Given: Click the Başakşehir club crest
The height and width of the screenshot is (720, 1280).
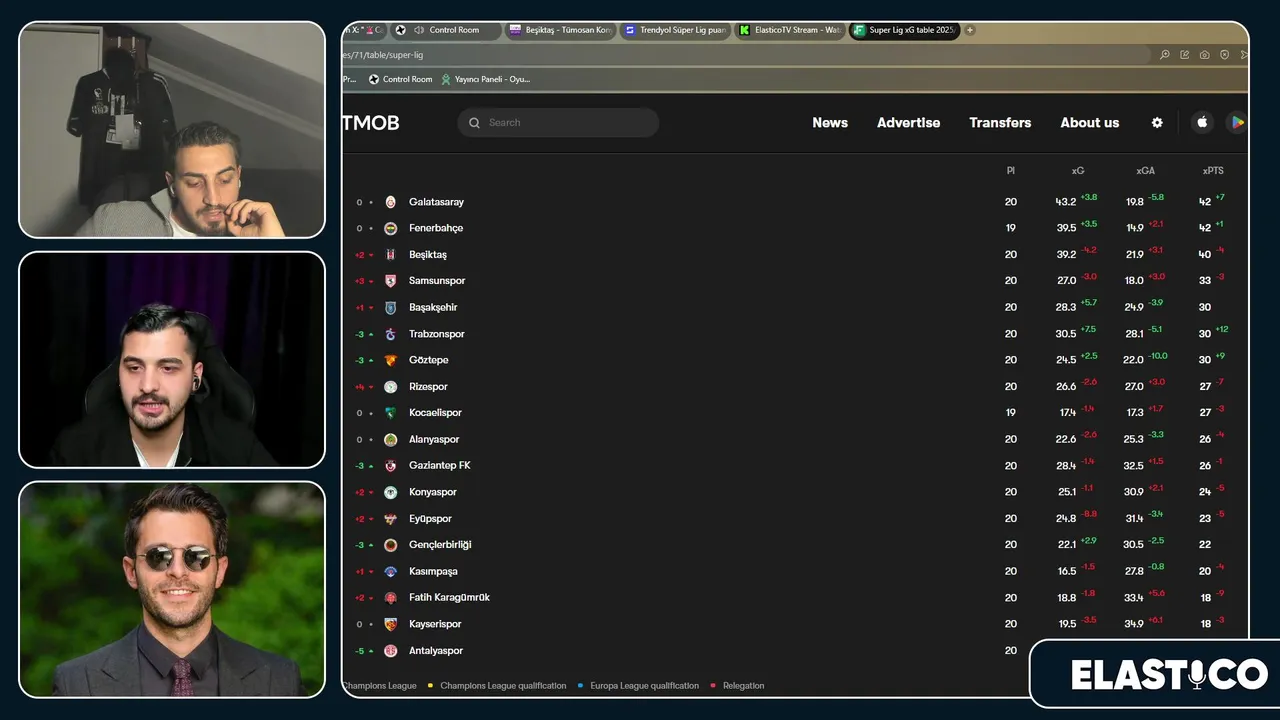Looking at the screenshot, I should point(391,307).
